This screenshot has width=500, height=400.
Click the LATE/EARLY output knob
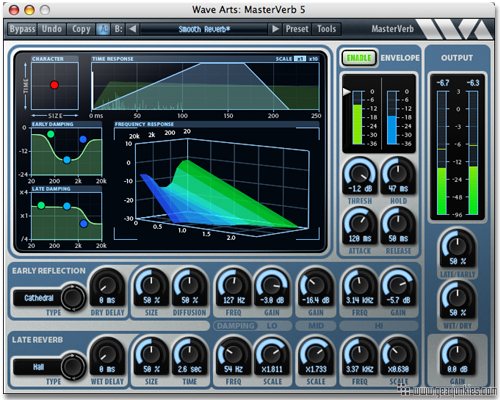coord(457,248)
